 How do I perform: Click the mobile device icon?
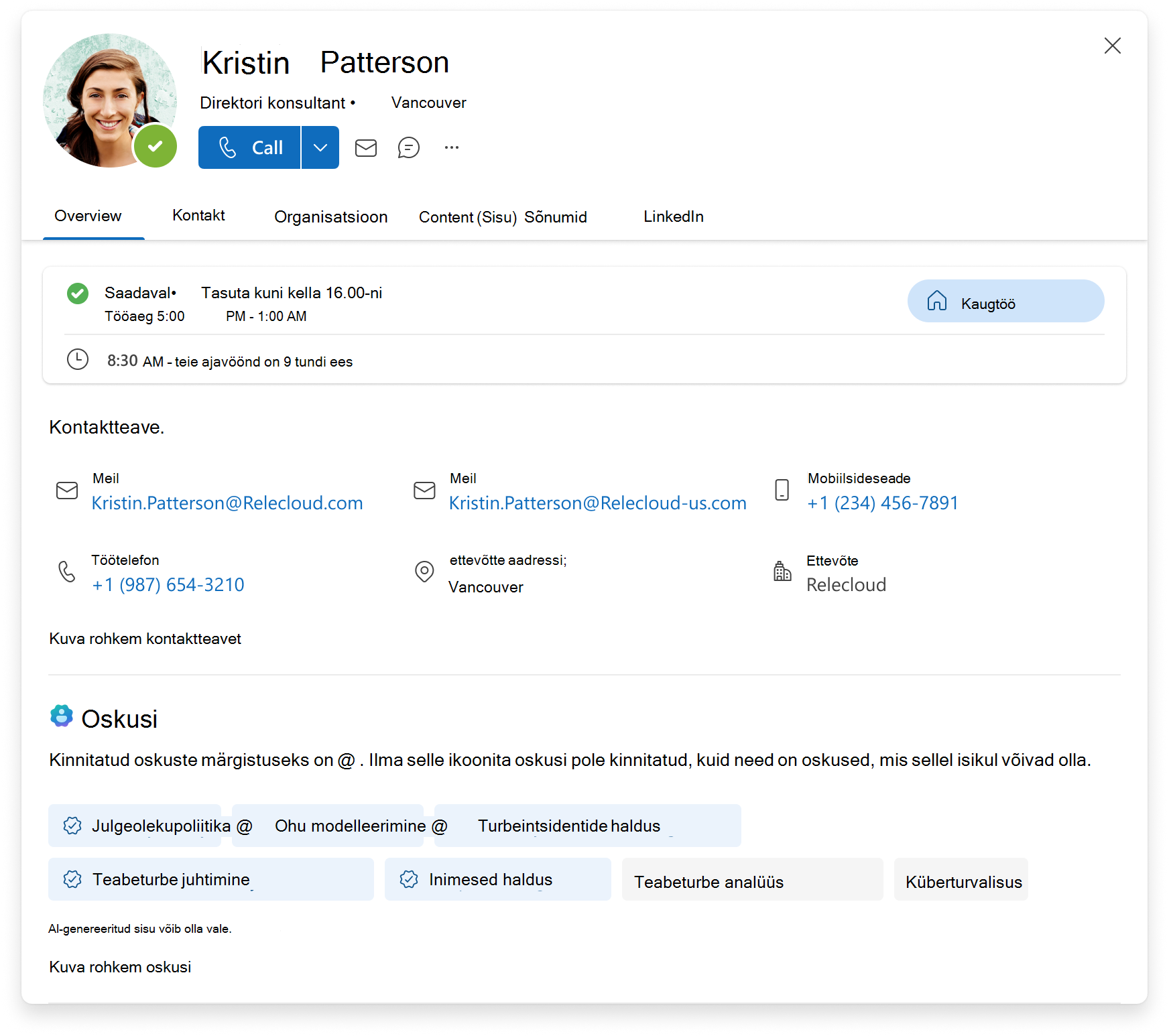782,490
